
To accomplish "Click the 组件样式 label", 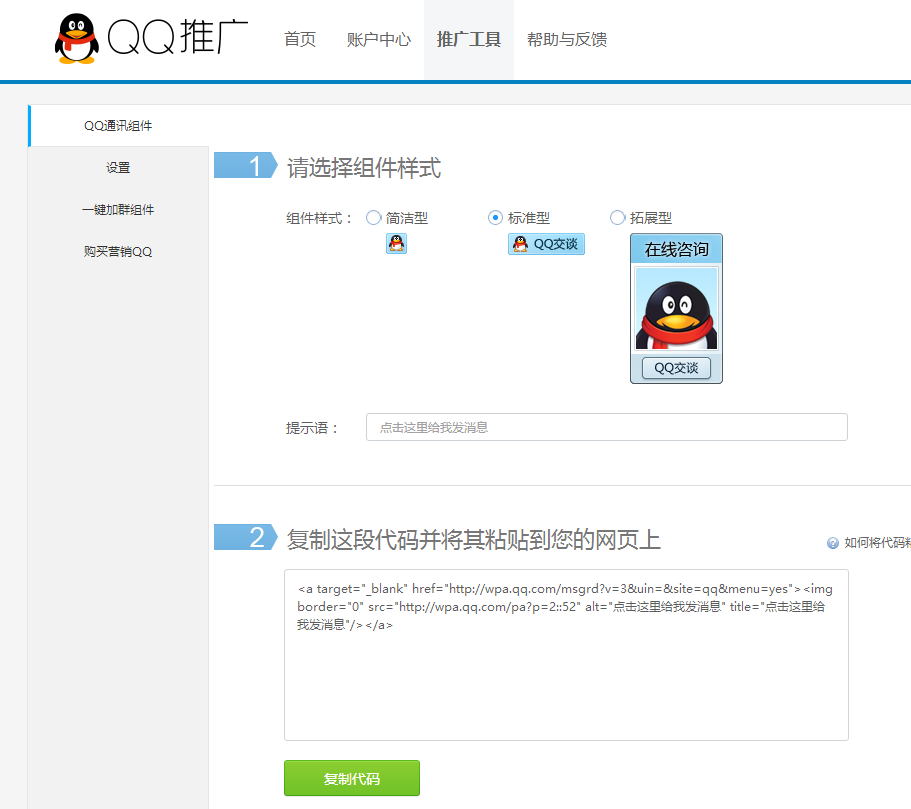I will pyautogui.click(x=318, y=219).
